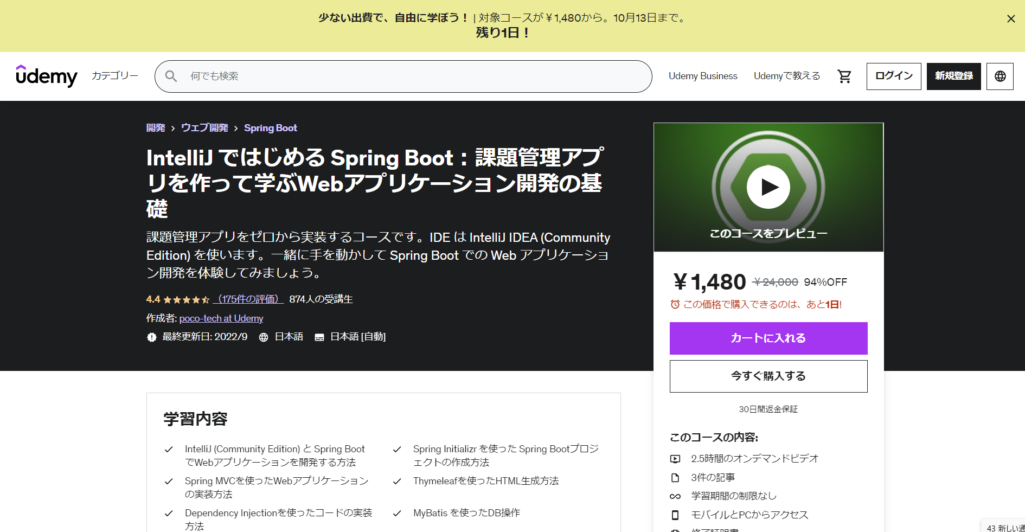This screenshot has height=532, width=1025.
Task: Click the 30日間返金保証 text
Action: pyautogui.click(x=768, y=409)
